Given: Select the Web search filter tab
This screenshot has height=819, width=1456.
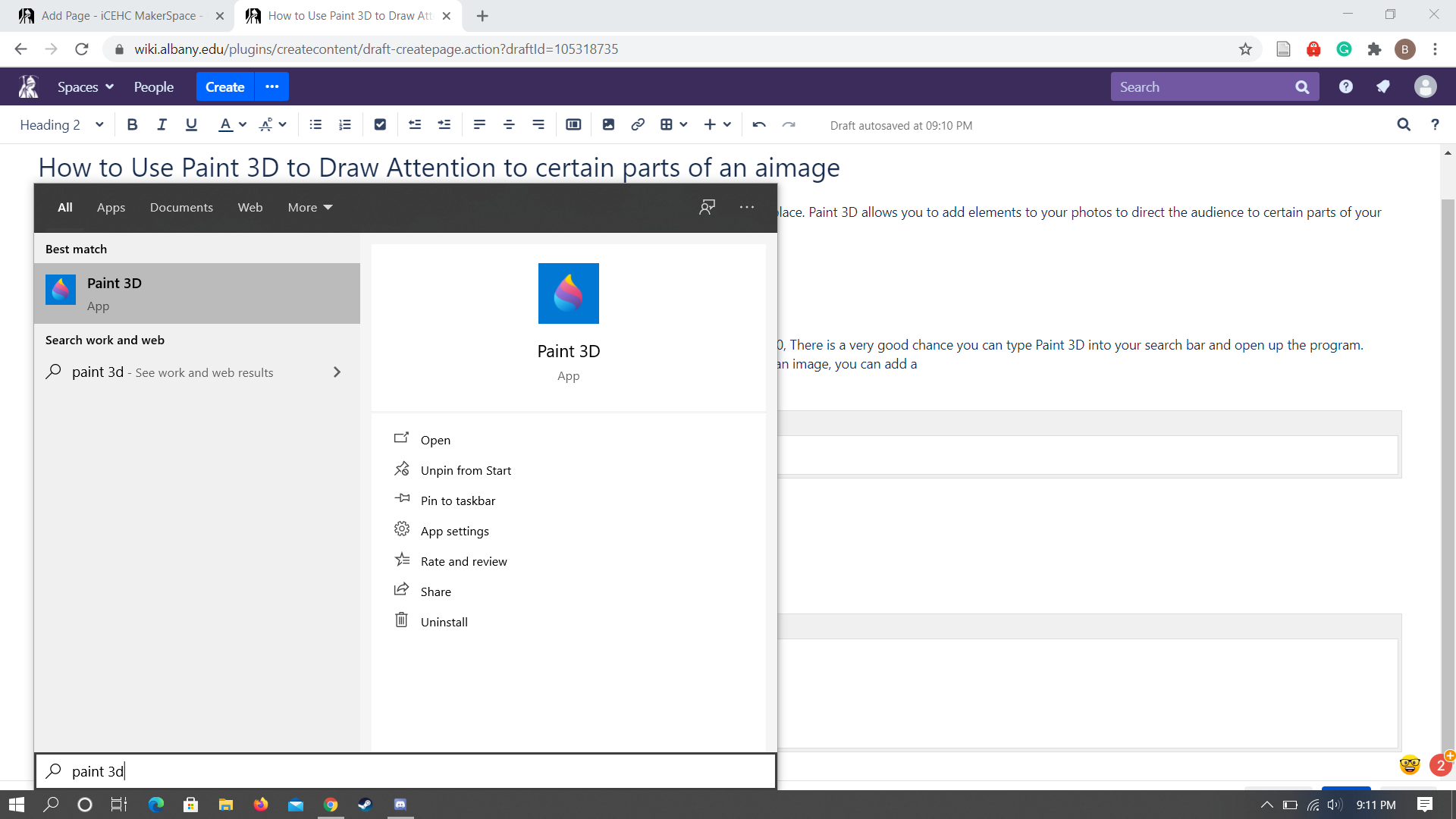Looking at the screenshot, I should 250,207.
